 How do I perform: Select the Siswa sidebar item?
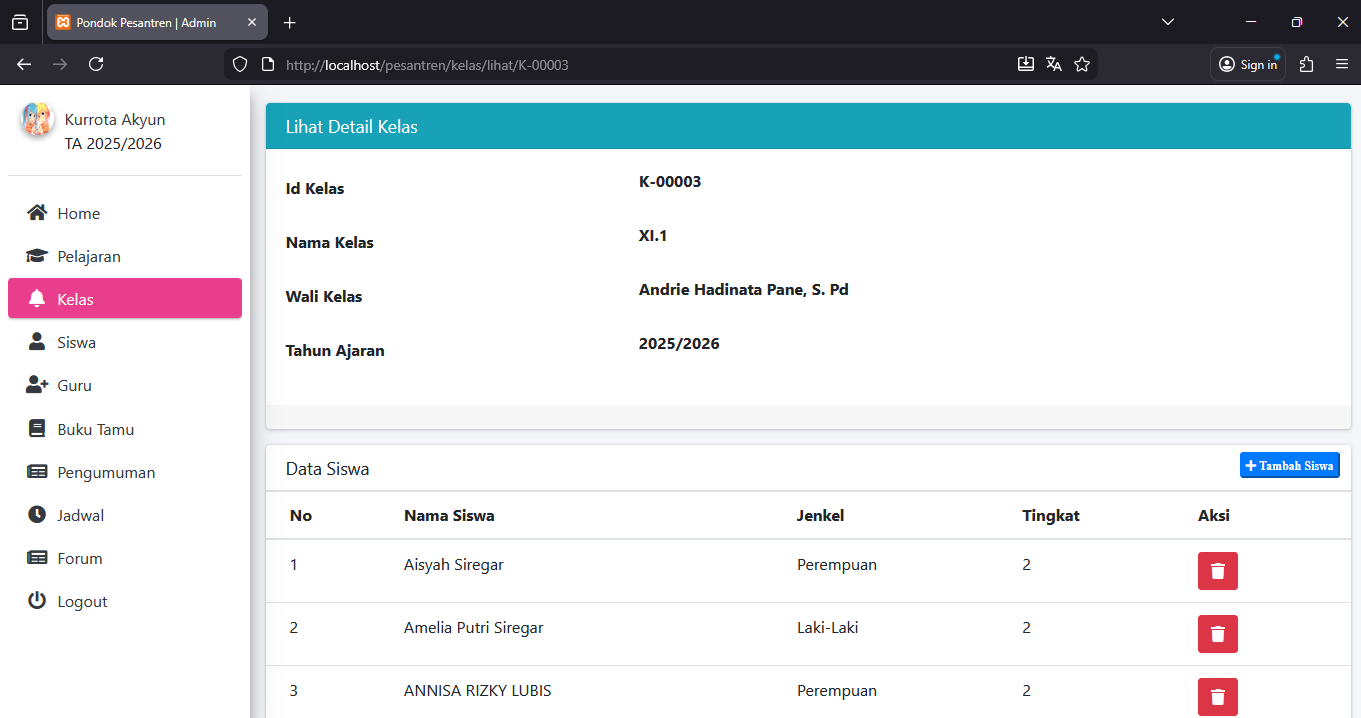point(76,342)
